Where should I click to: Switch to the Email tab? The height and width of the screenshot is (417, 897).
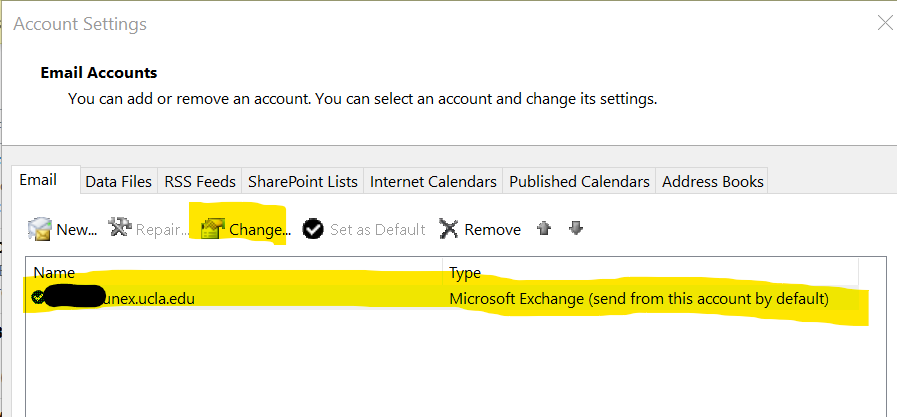(x=38, y=180)
